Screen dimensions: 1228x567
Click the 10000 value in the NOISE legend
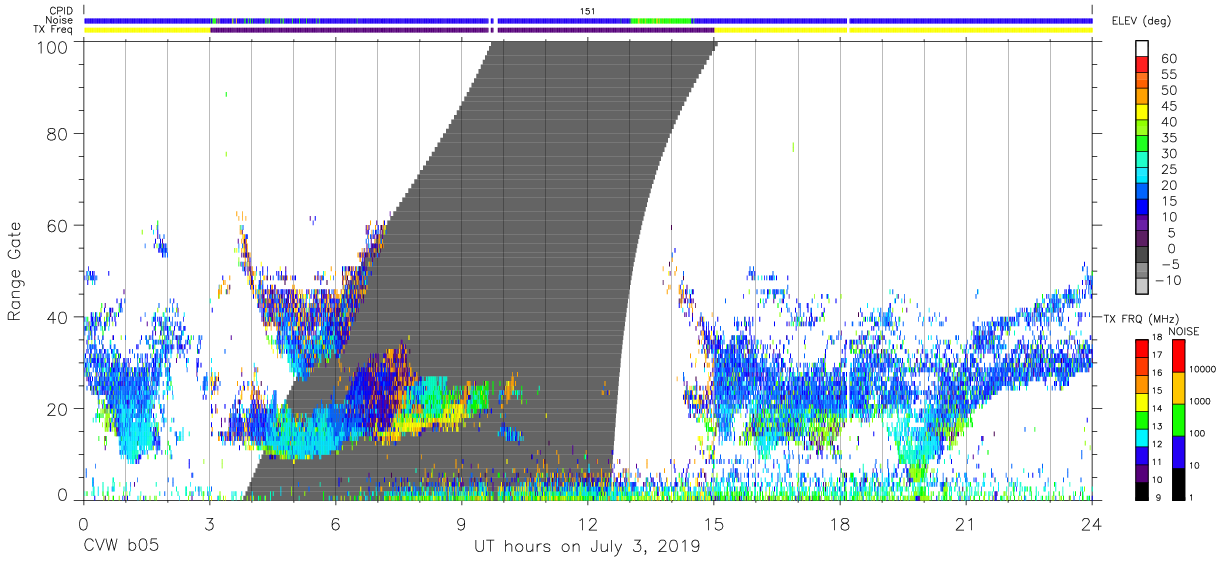[1205, 370]
